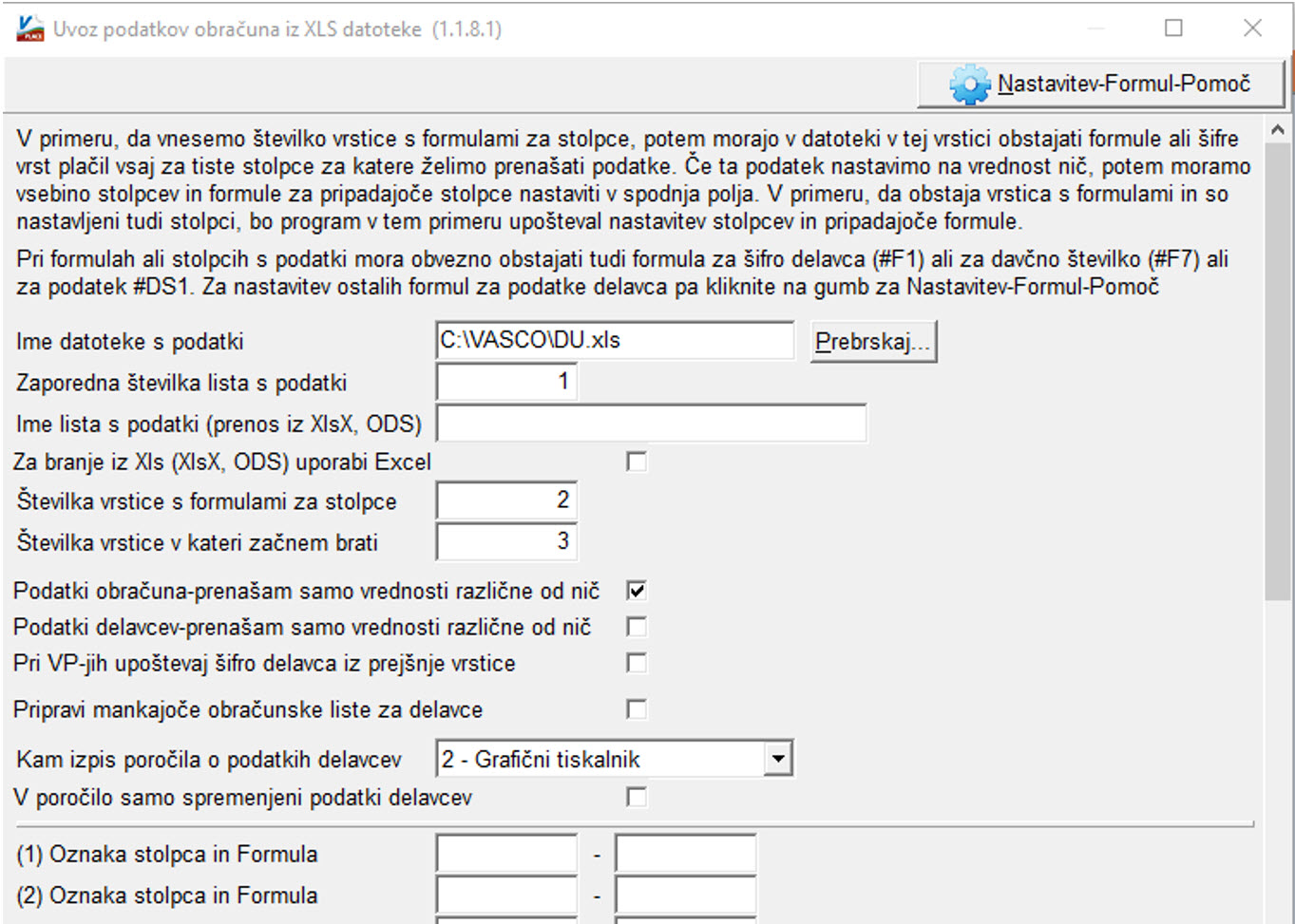Click the 'Kam izpis poročila o podatkih delavcev' label

pyautogui.click(x=209, y=760)
